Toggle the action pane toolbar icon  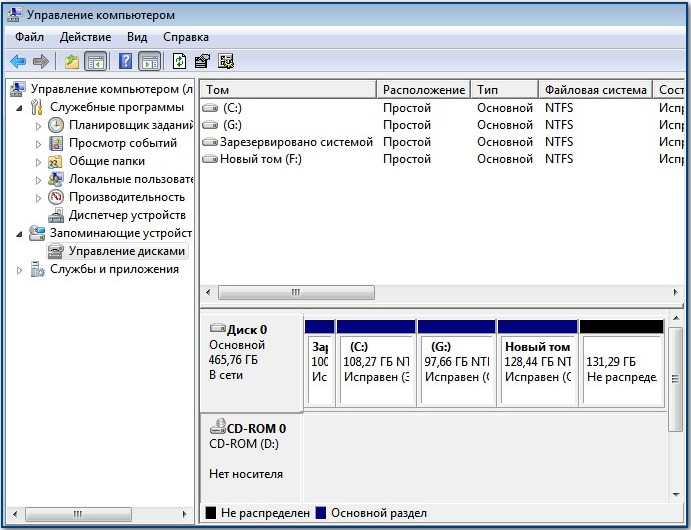(x=149, y=62)
